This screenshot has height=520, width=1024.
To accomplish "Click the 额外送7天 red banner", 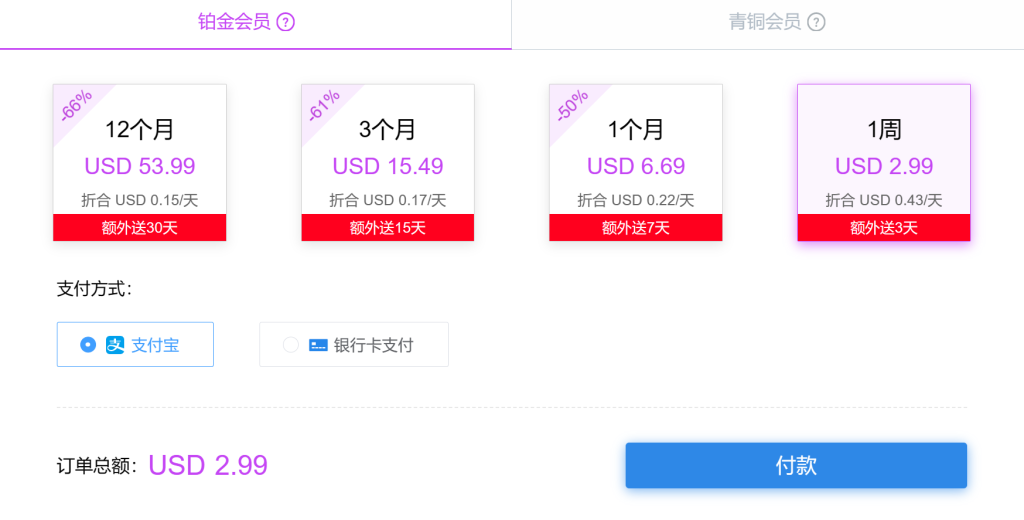I will click(636, 227).
